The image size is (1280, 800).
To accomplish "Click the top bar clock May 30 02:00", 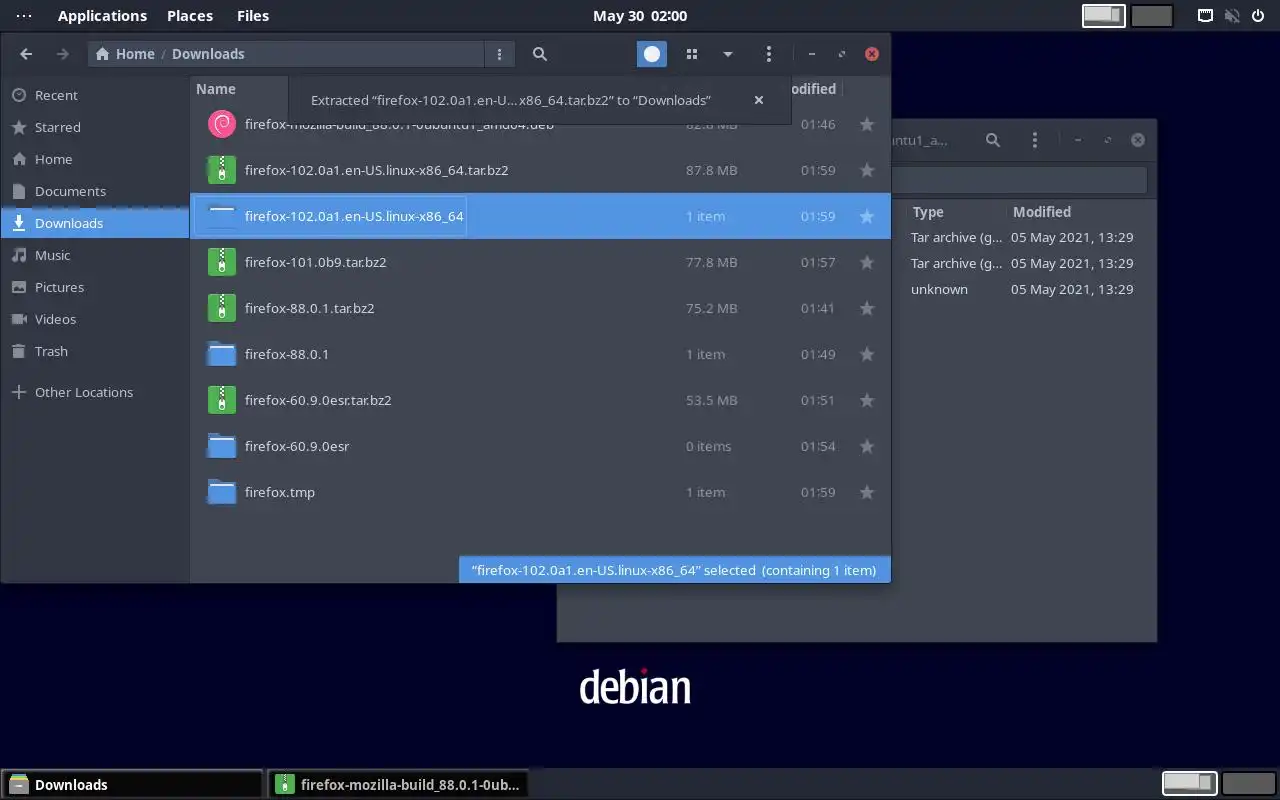I will coord(640,16).
